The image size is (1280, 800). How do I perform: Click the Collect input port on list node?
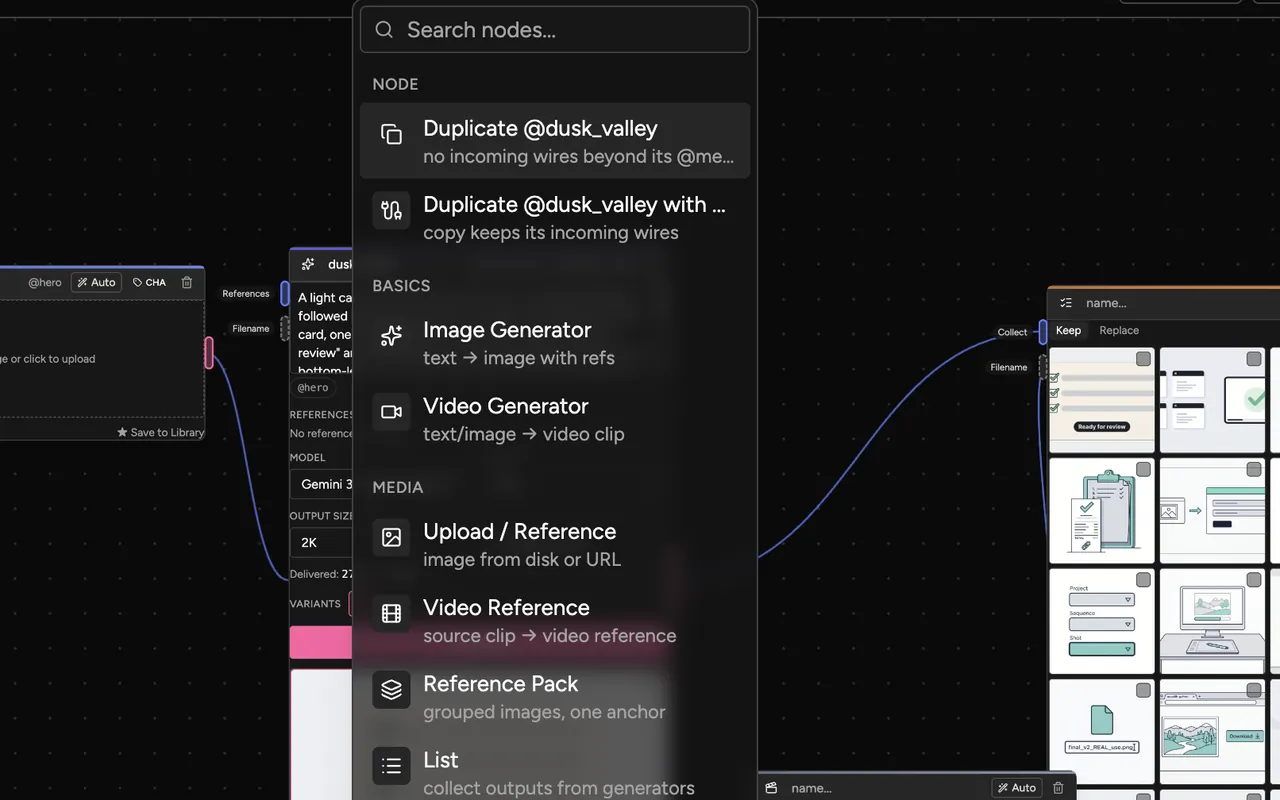click(x=1043, y=332)
